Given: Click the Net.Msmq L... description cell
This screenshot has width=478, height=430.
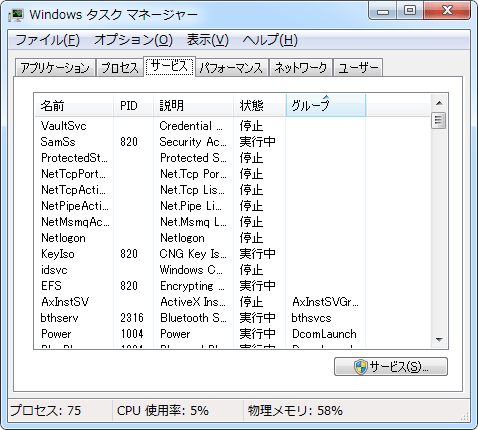Looking at the screenshot, I should [x=193, y=222].
